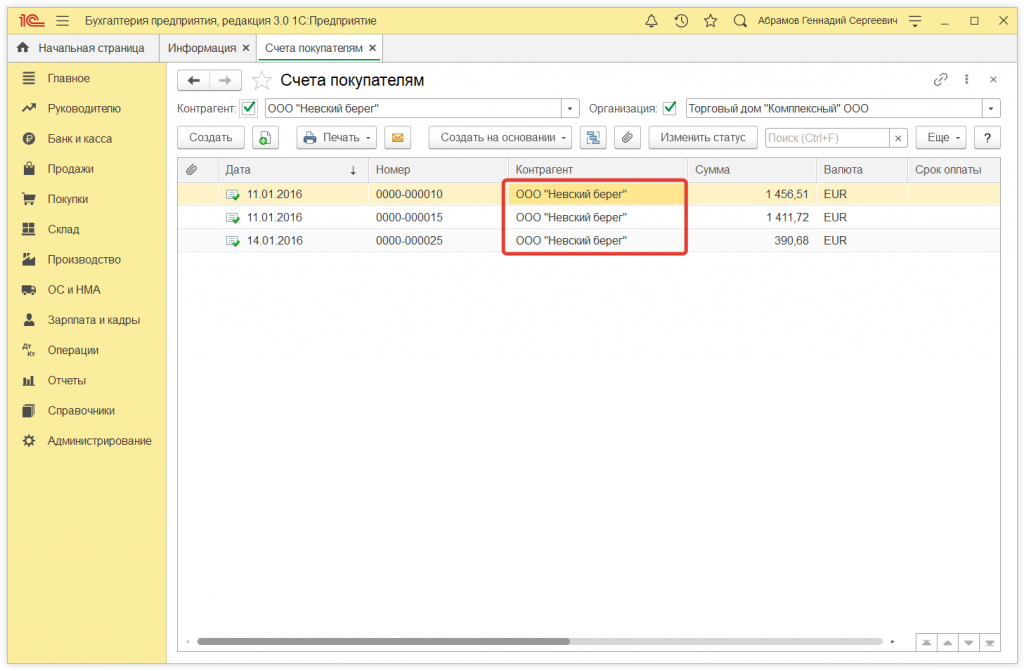
Task: Click the envelope email icon button
Action: [x=398, y=138]
